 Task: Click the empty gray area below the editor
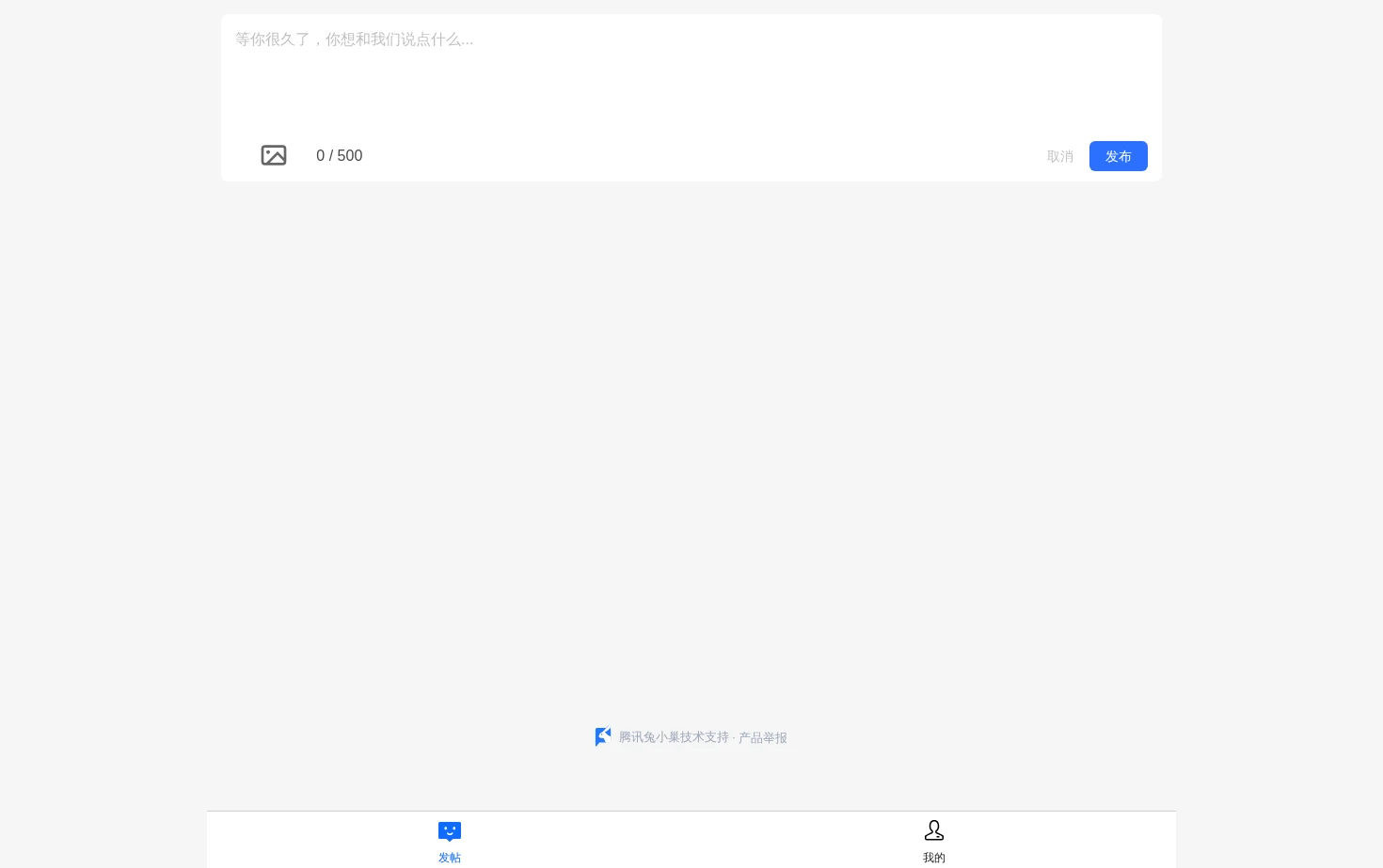tap(691, 442)
